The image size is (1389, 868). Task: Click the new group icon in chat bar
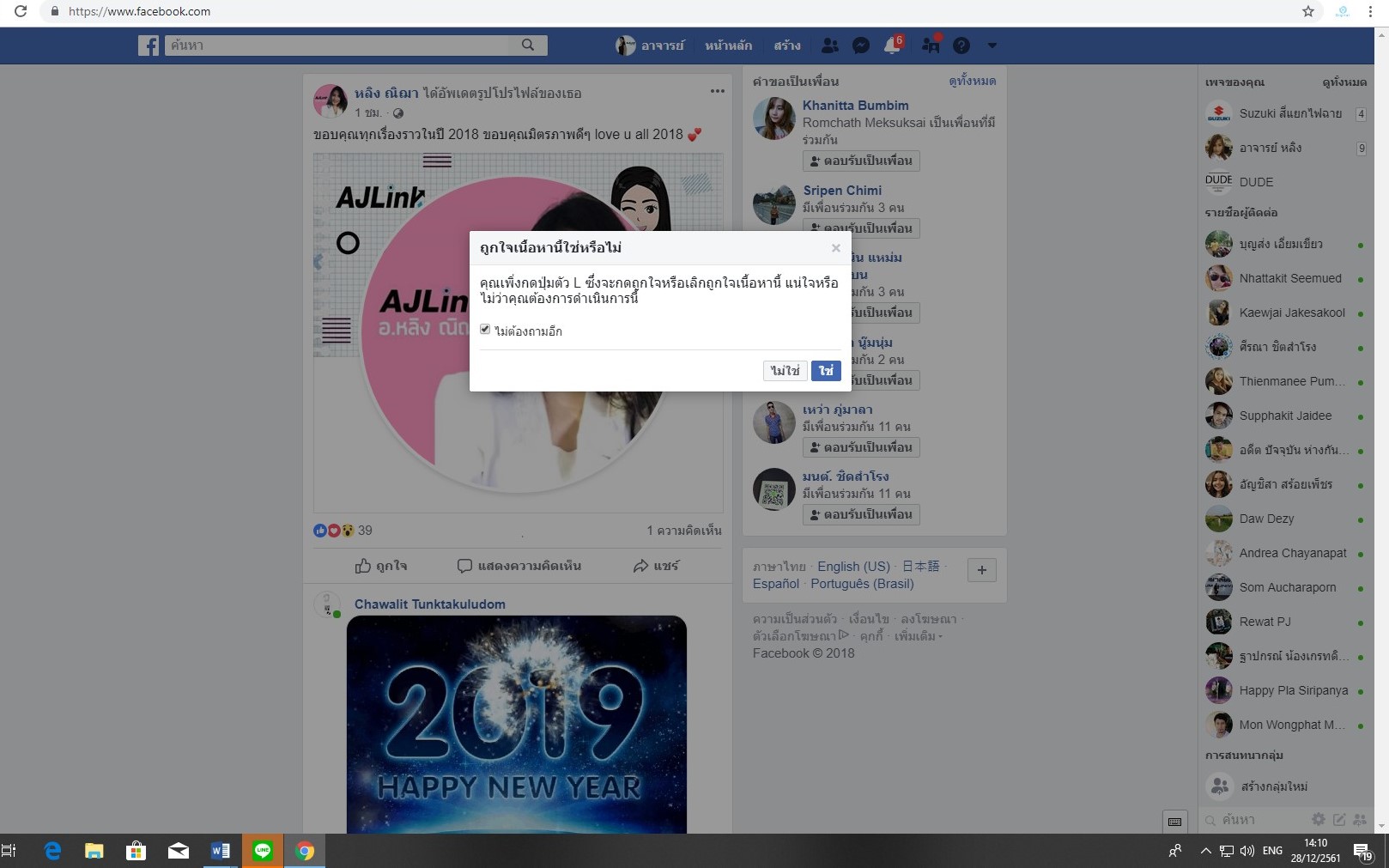[1359, 820]
